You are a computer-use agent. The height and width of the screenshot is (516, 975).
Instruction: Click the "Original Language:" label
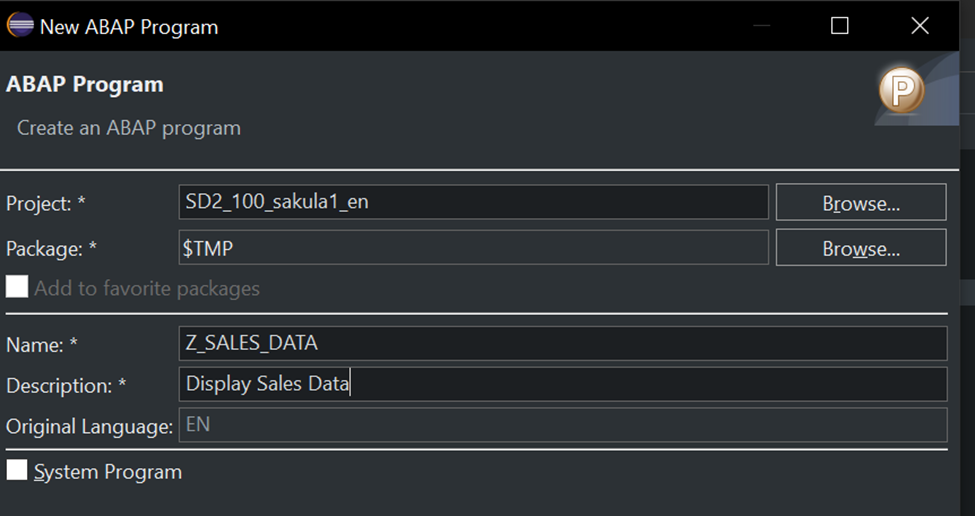coord(90,426)
